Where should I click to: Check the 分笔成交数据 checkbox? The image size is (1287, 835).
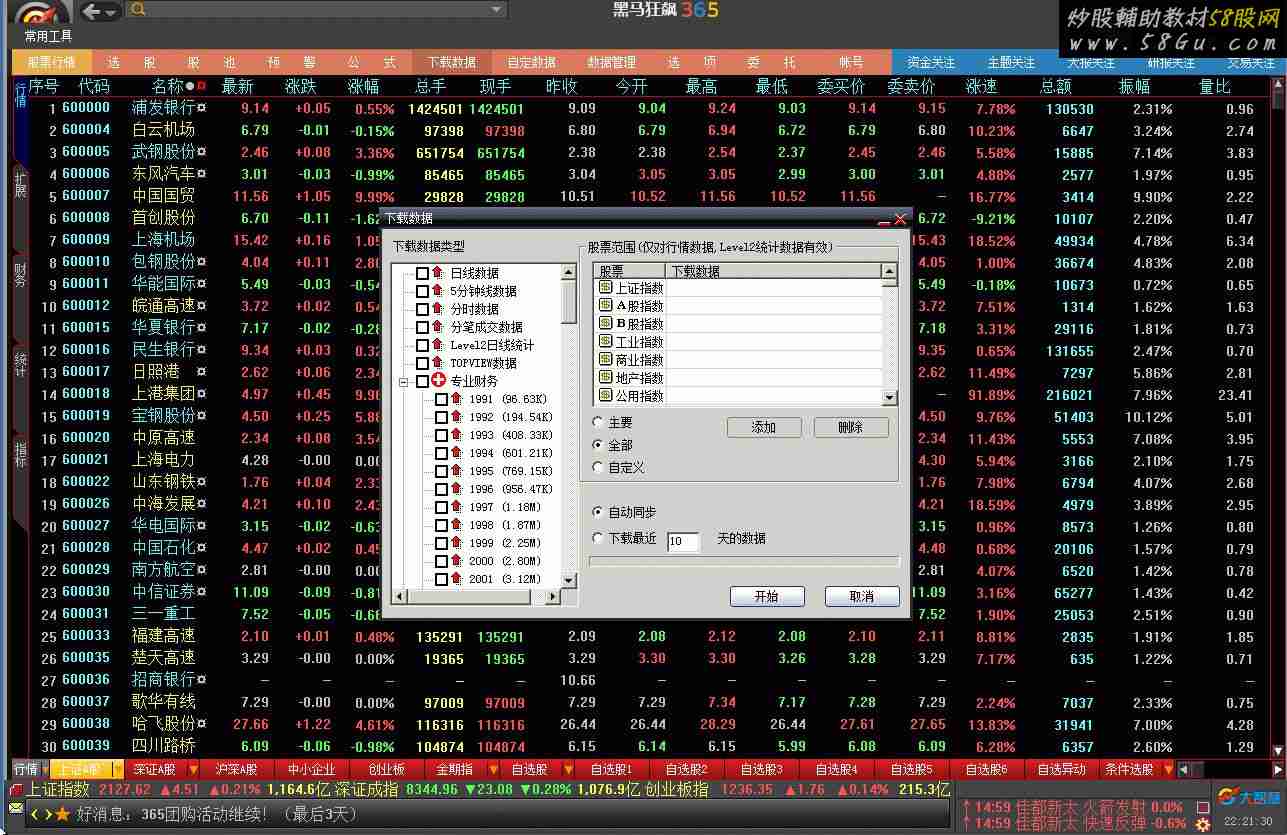click(x=422, y=327)
